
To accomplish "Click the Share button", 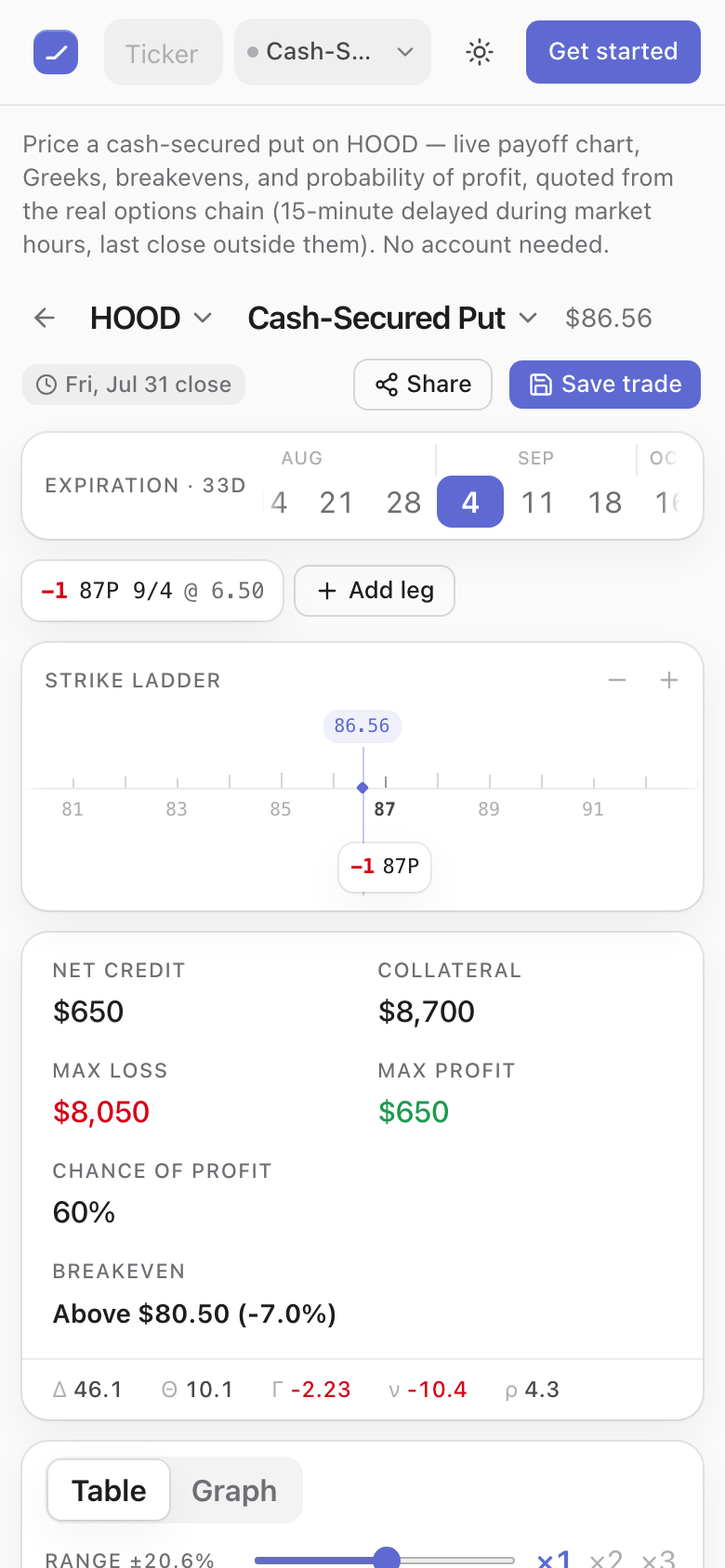I will click(x=423, y=385).
